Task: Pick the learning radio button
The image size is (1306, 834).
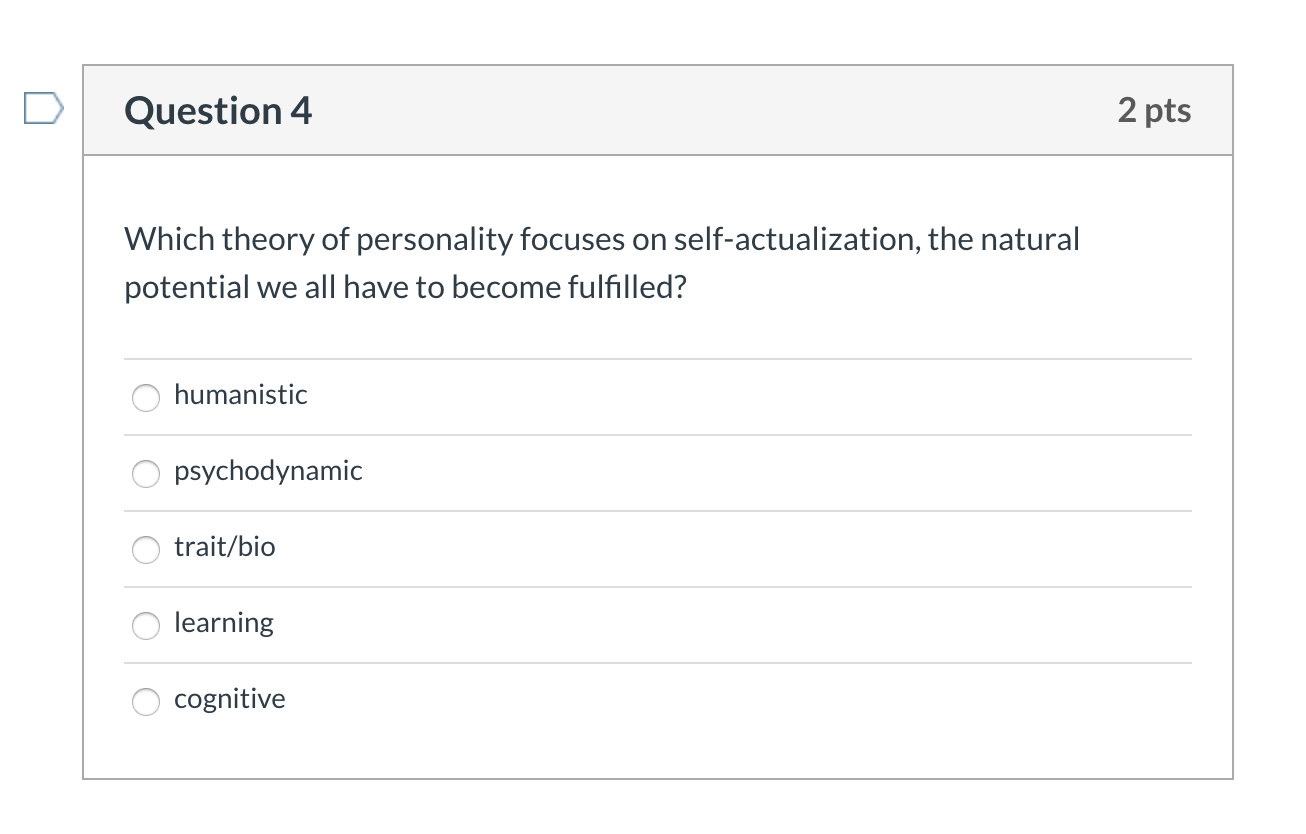Action: [146, 626]
